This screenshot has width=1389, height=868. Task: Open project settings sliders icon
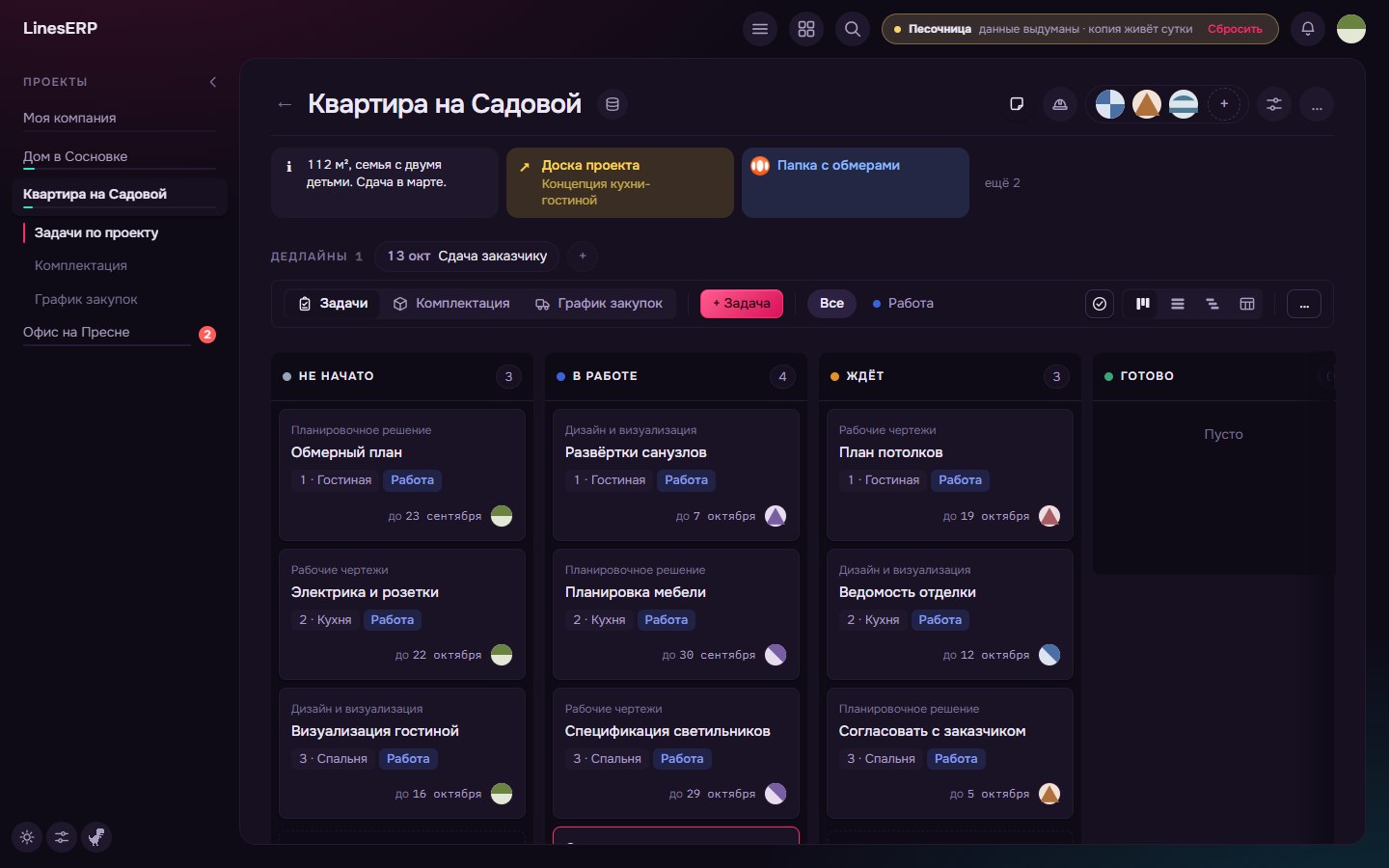click(1274, 104)
